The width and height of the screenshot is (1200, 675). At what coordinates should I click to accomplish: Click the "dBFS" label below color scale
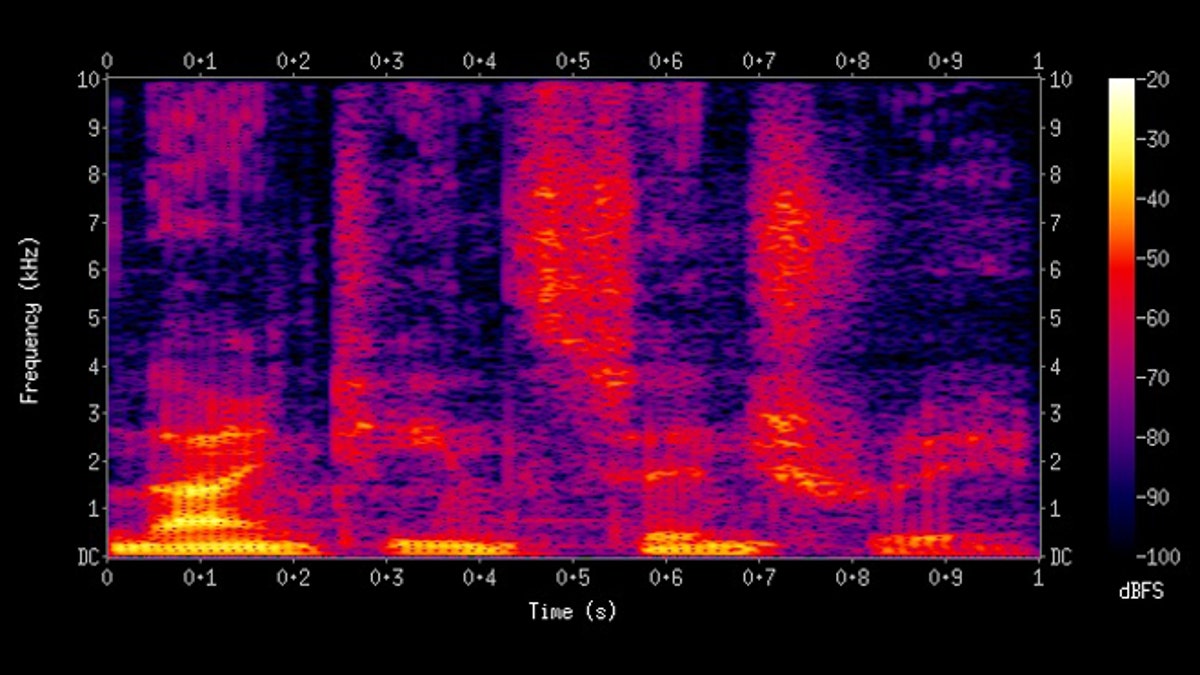click(1140, 592)
